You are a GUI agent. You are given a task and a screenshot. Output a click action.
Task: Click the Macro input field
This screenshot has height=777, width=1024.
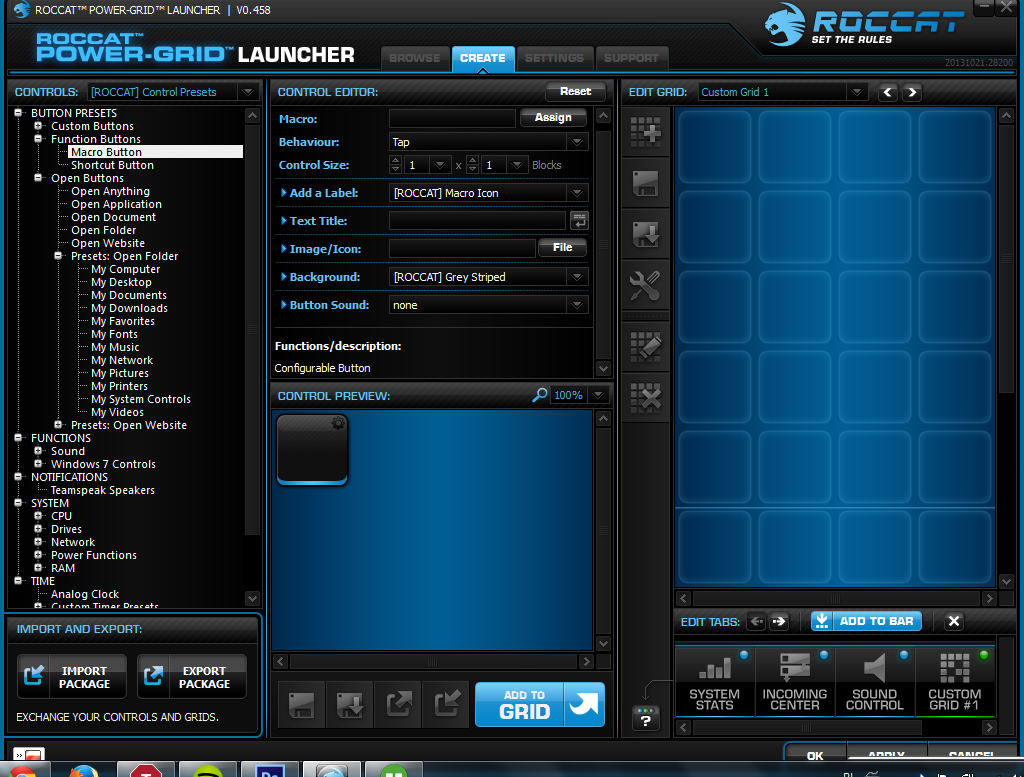click(x=452, y=118)
